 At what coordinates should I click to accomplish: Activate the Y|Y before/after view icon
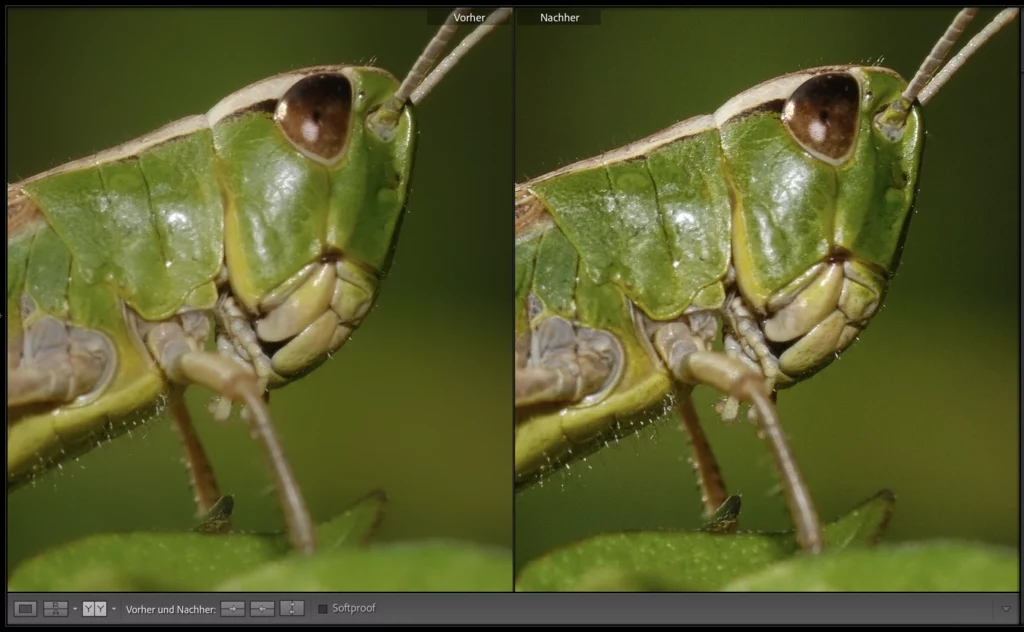pyautogui.click(x=94, y=608)
